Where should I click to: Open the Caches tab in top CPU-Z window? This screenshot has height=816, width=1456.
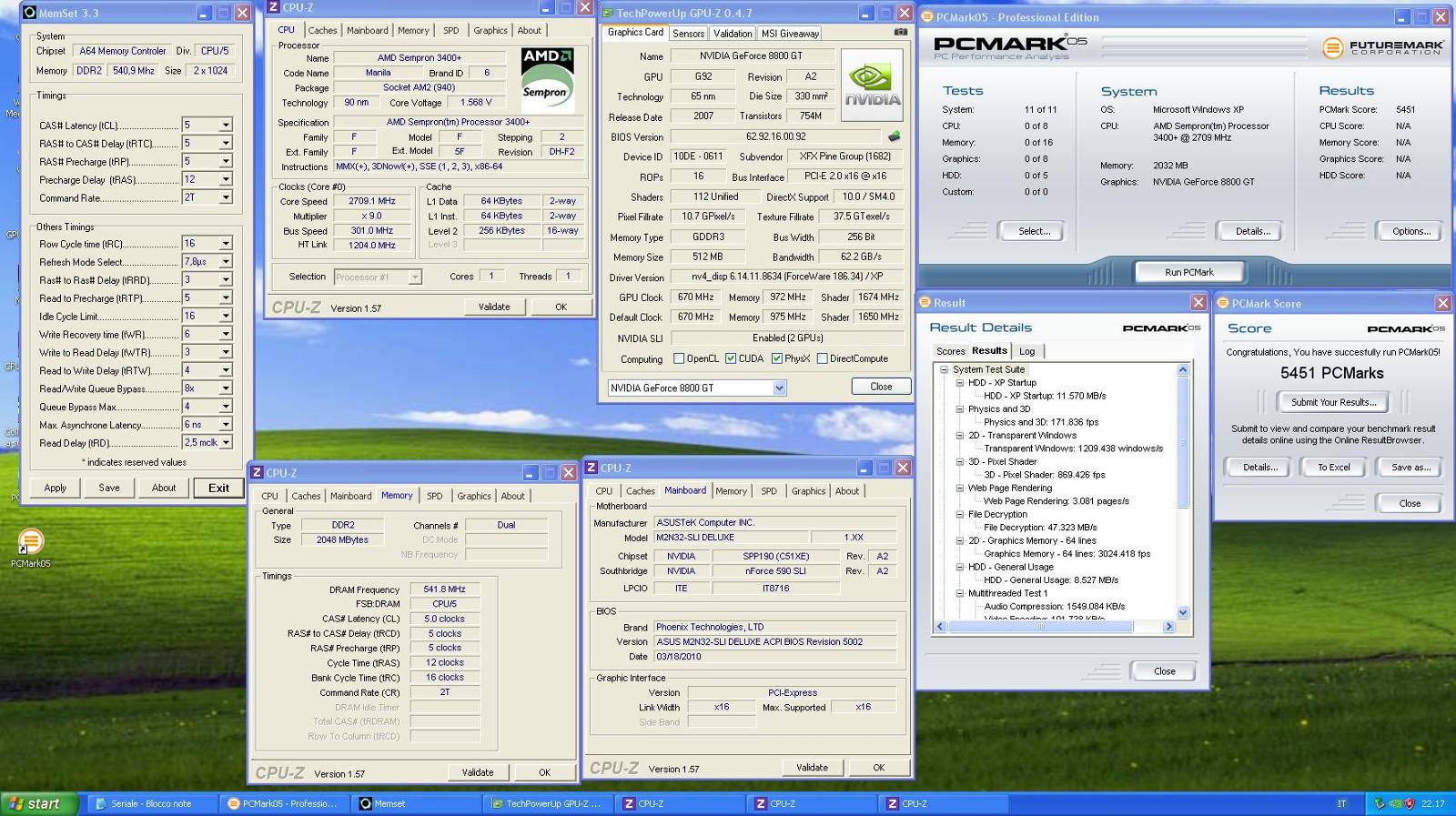(x=322, y=30)
